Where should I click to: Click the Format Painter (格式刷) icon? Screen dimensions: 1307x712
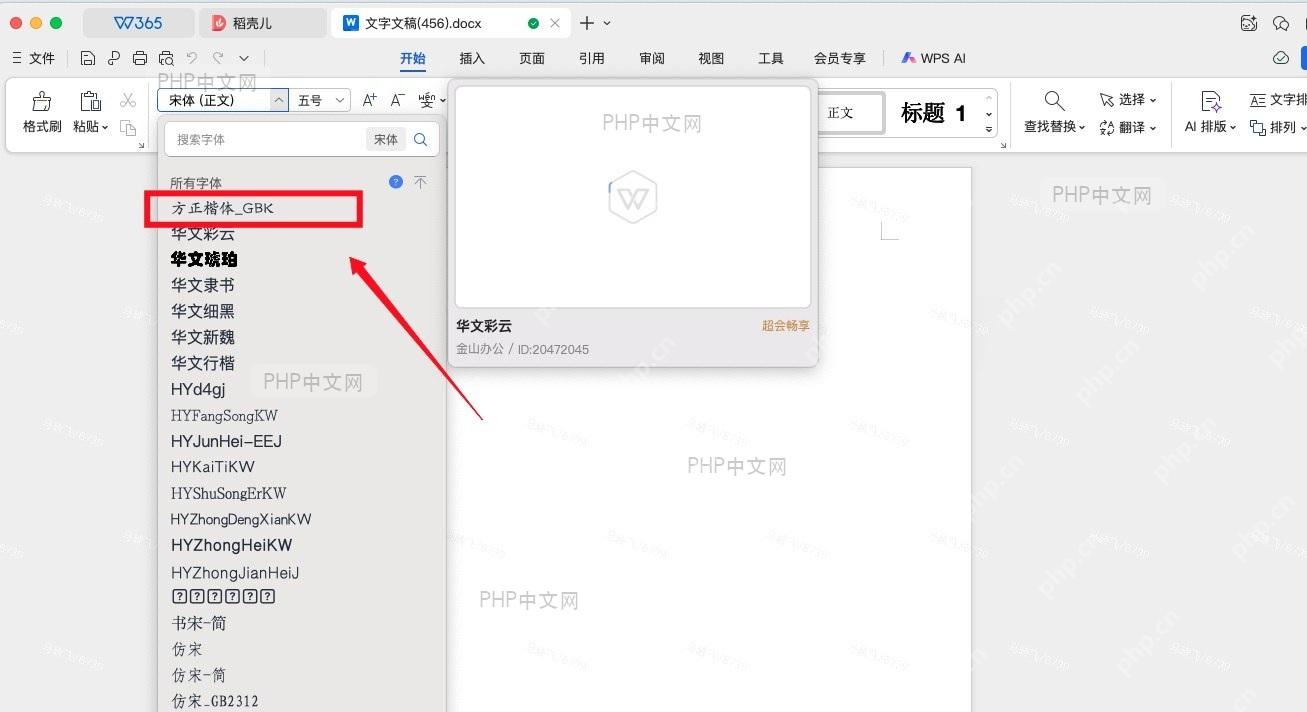tap(42, 101)
